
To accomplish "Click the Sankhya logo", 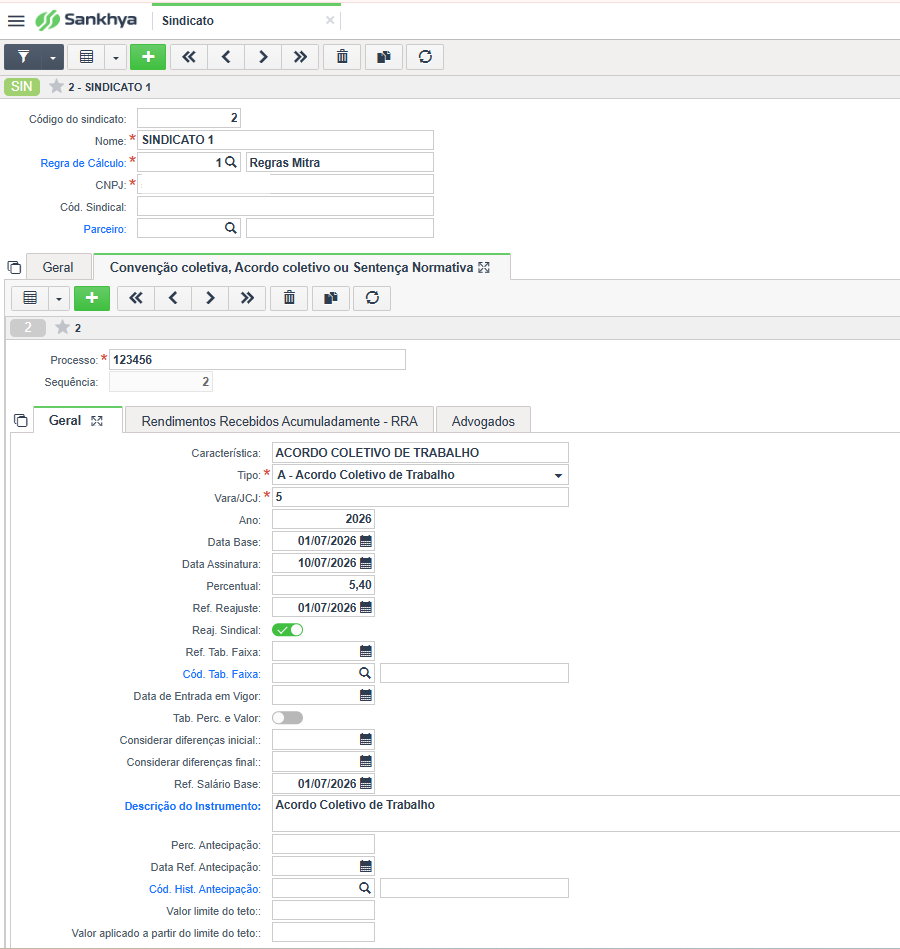I will point(86,20).
